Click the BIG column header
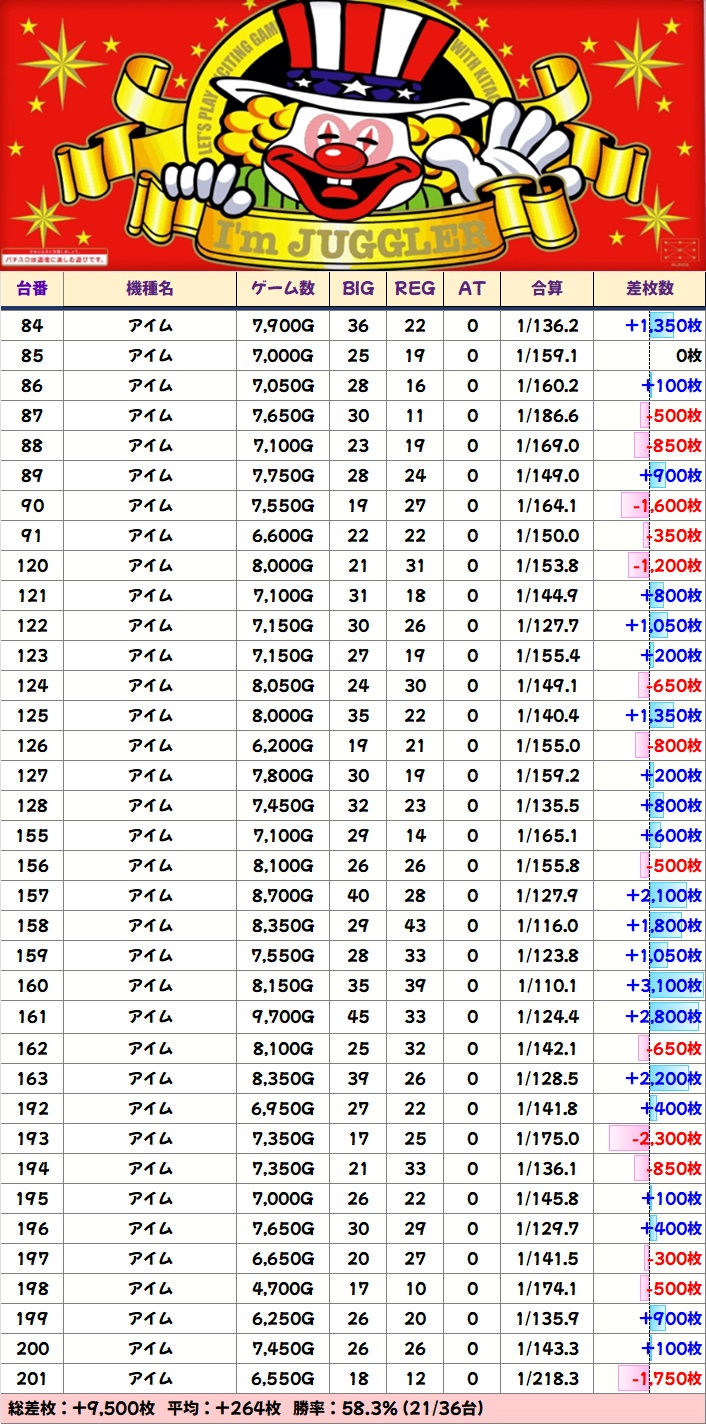Screen dimensions: 706x1424 [358, 289]
